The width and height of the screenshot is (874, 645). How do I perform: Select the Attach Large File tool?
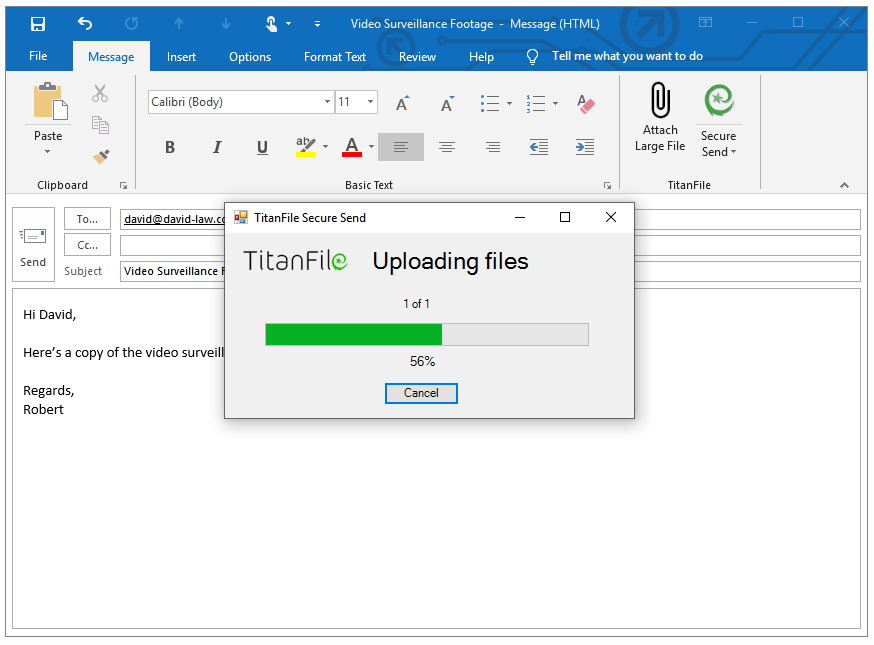click(x=659, y=115)
